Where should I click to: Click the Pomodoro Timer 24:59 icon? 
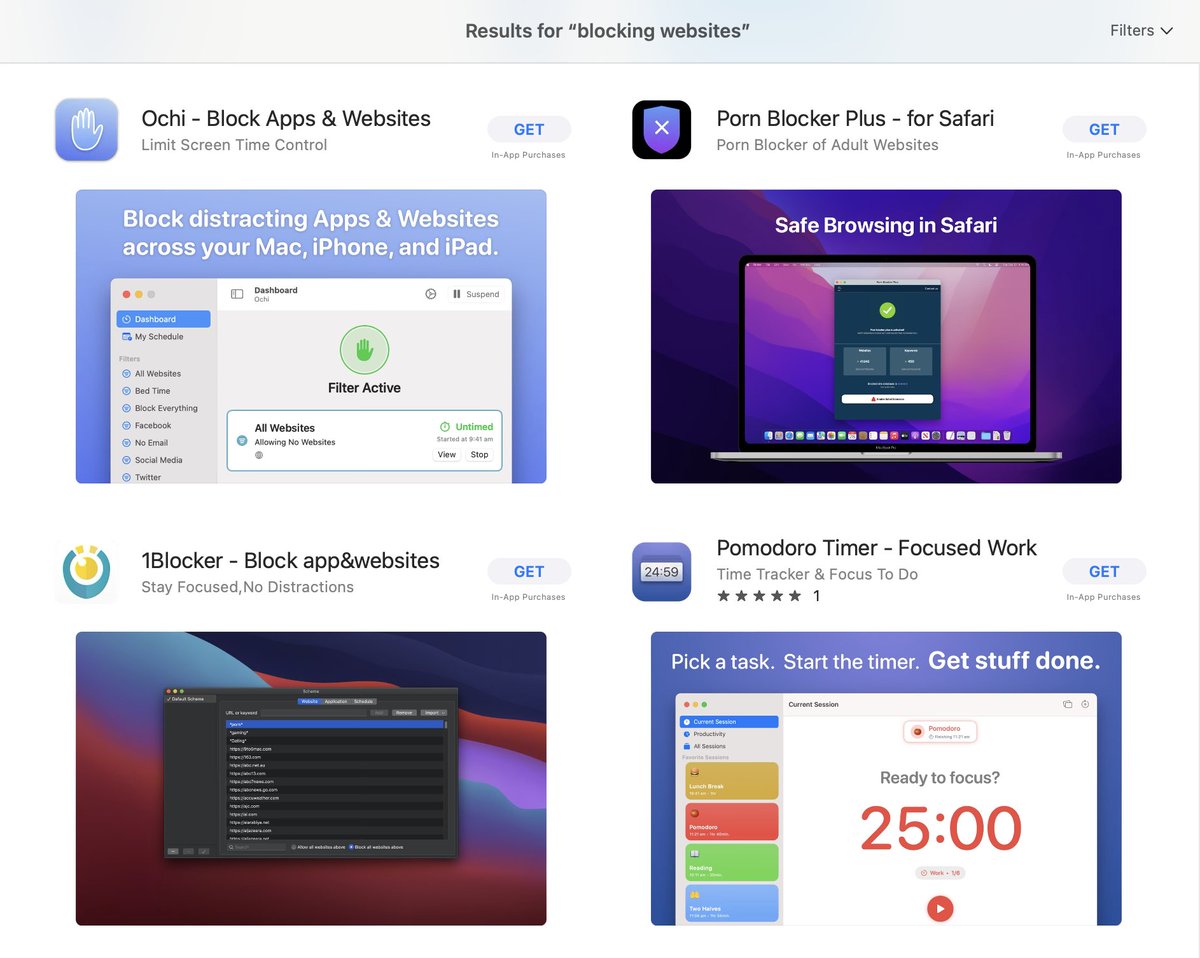point(662,572)
